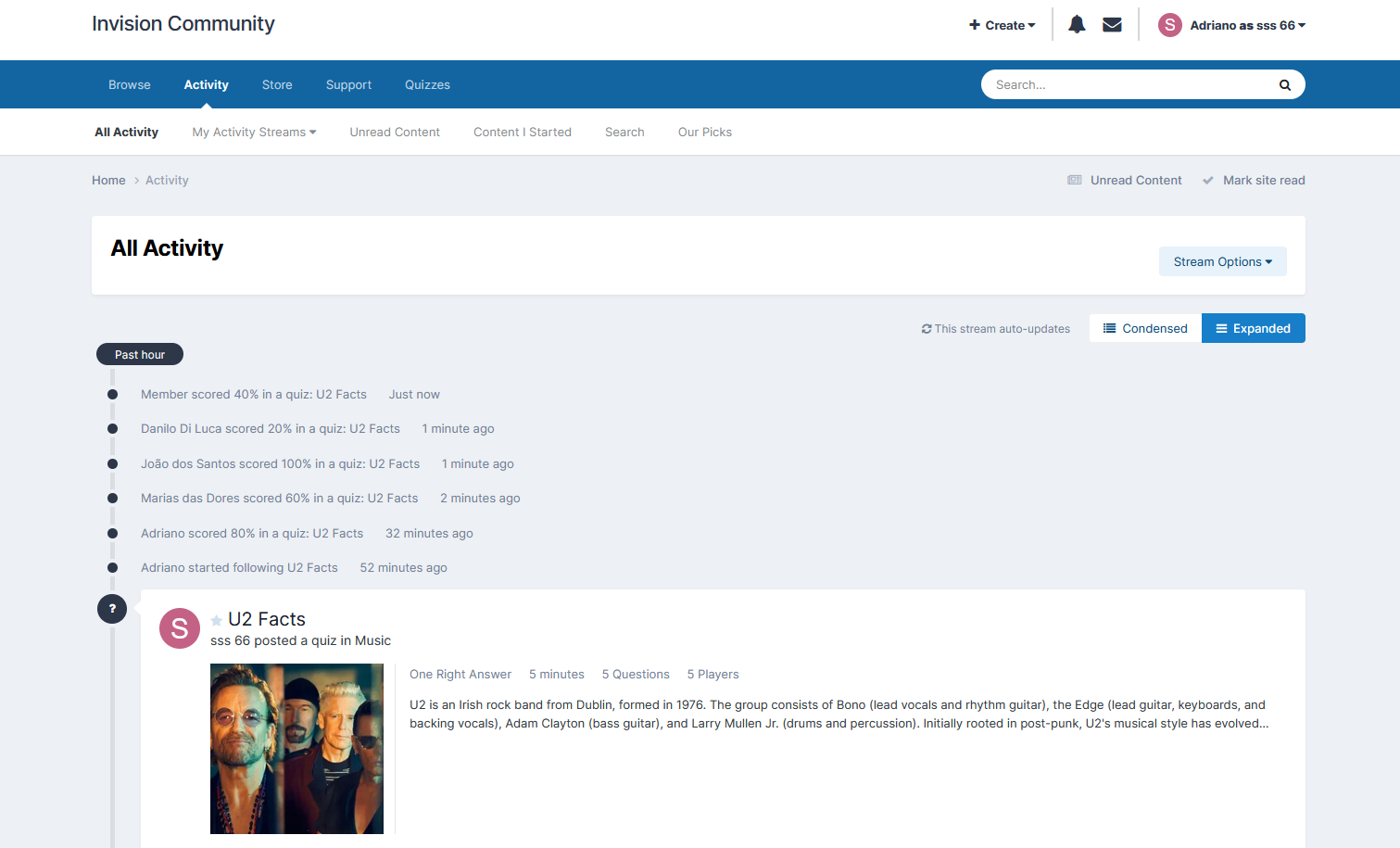Click 'This stream auto-updates' text
1400x848 pixels.
click(x=995, y=329)
